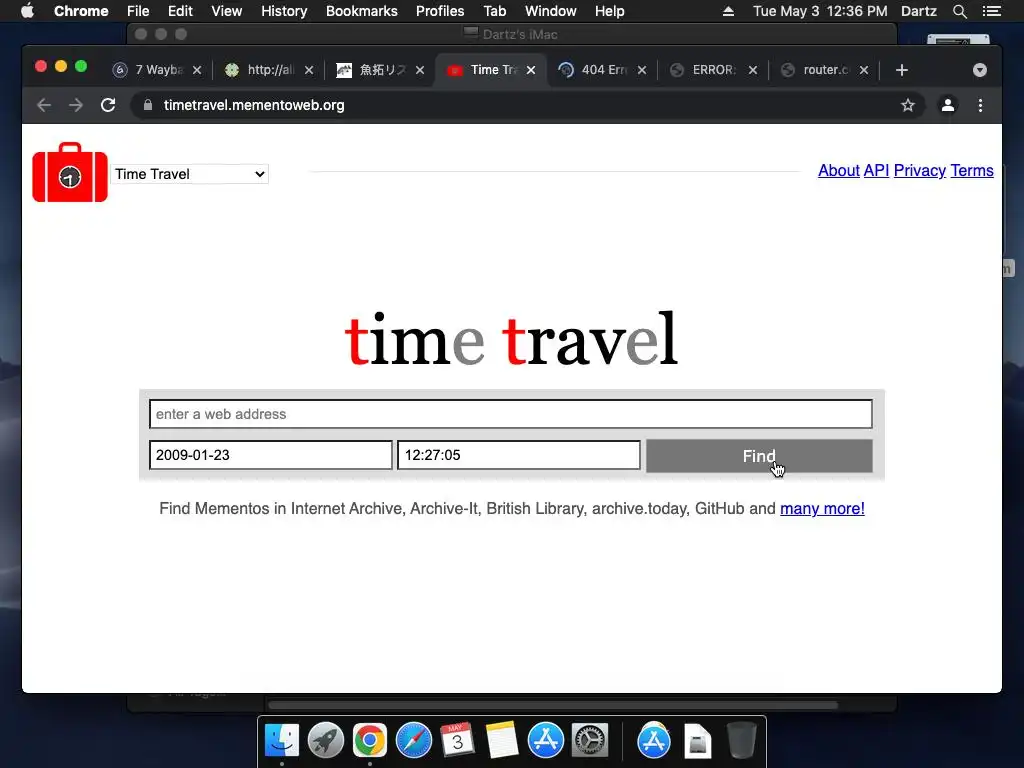Close the 魚拓 tab
The height and width of the screenshot is (768, 1024).
tap(420, 70)
